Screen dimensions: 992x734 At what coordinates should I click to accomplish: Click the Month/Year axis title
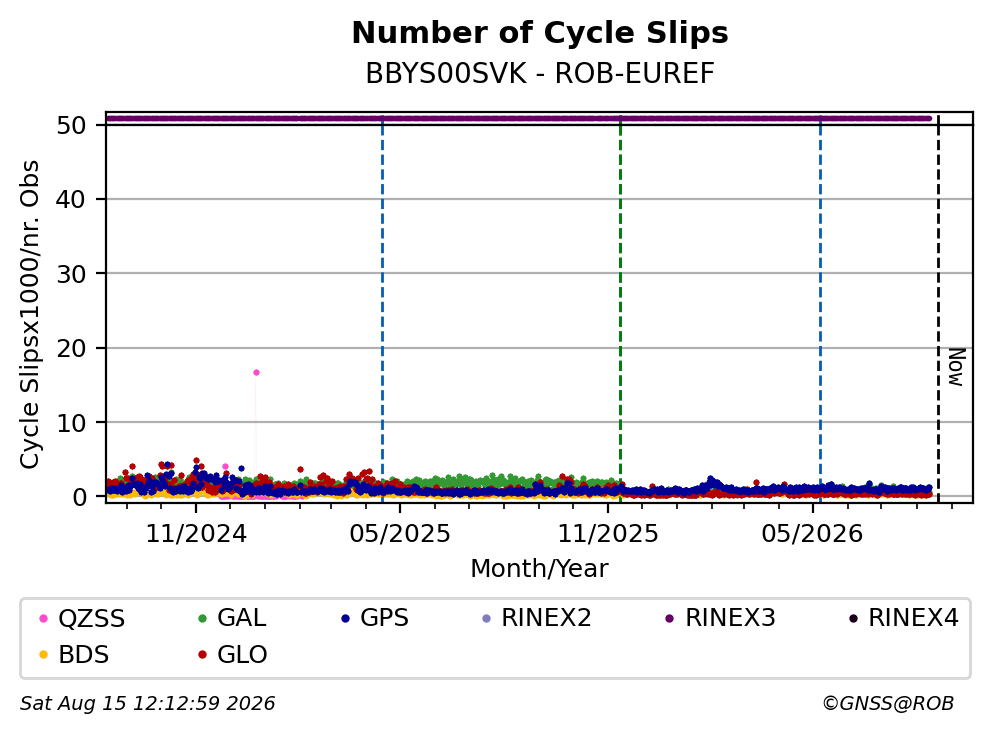tap(540, 568)
